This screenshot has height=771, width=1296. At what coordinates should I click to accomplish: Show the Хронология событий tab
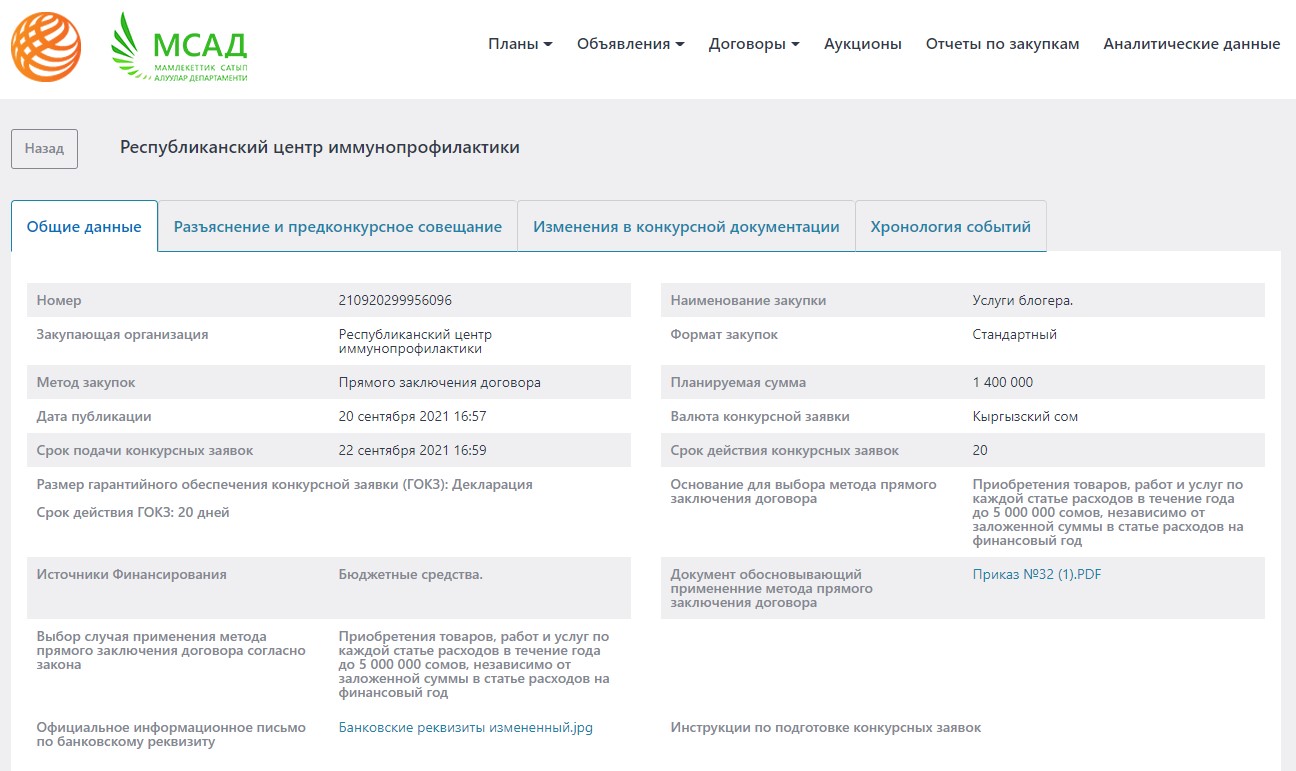click(950, 227)
